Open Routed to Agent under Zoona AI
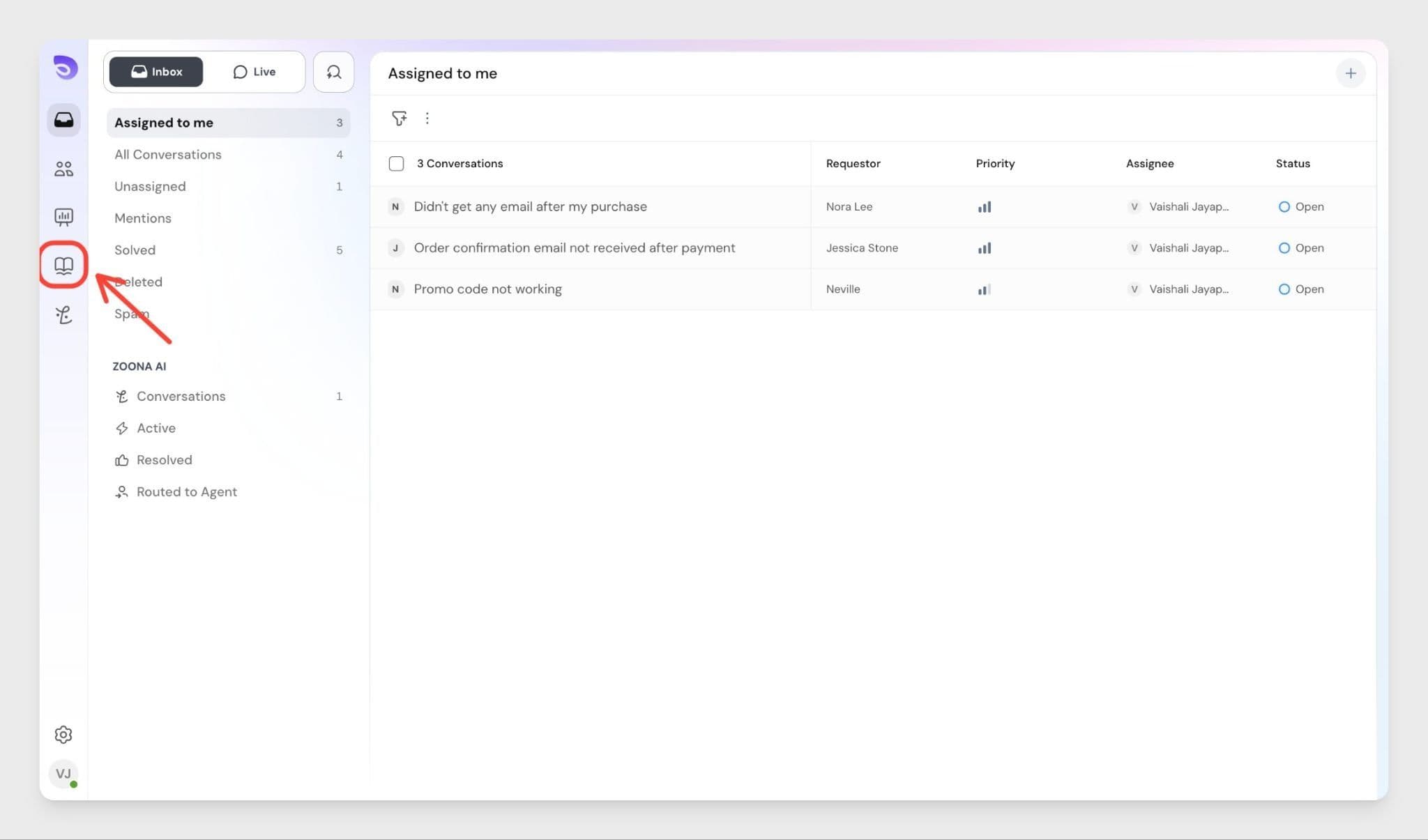 (186, 491)
